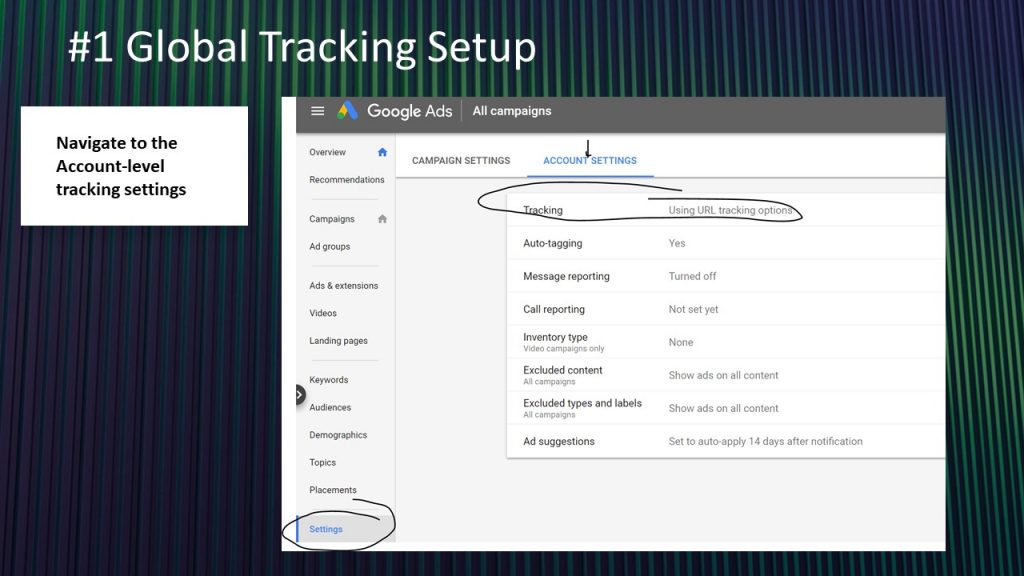This screenshot has height=576, width=1024.
Task: Click the home icon next to Campaigns
Action: click(x=381, y=218)
